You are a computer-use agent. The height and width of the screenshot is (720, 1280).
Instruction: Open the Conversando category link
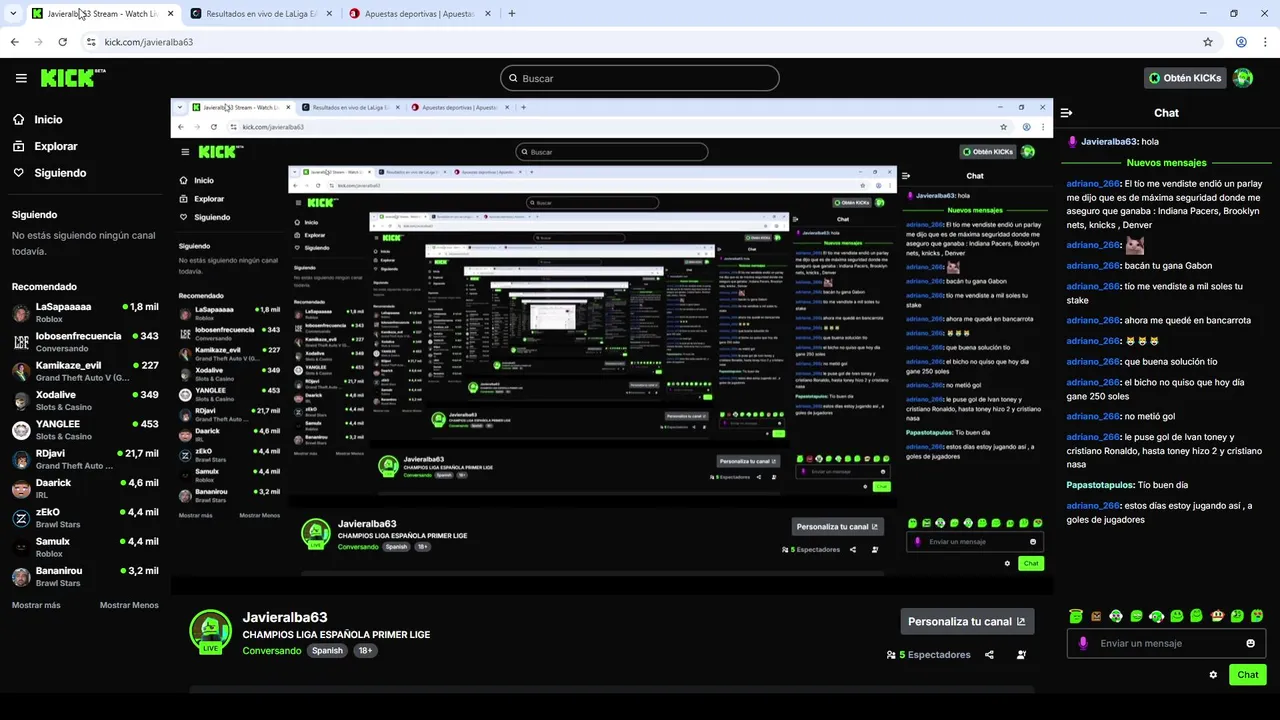(272, 650)
